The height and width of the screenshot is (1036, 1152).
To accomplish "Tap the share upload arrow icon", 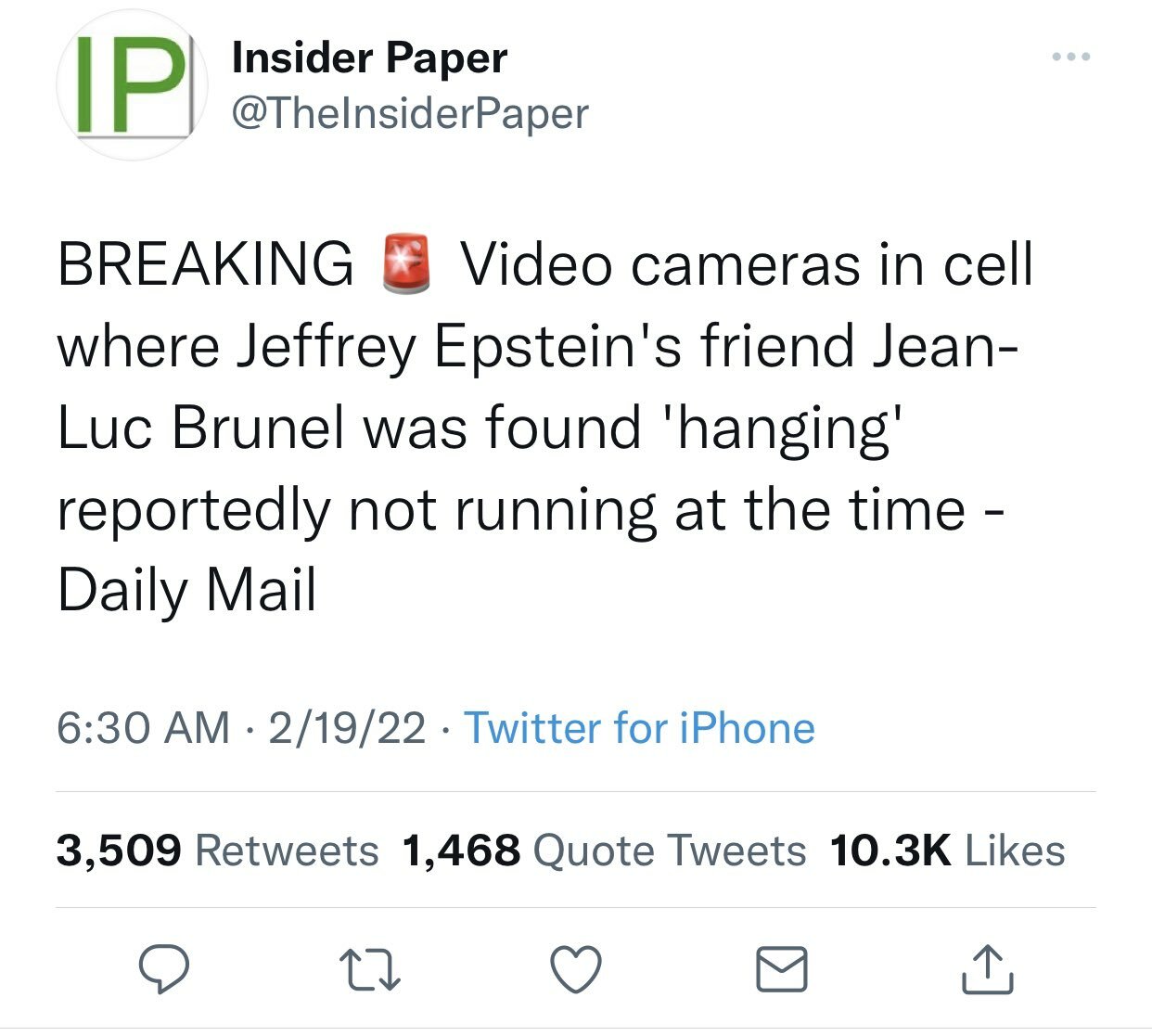I will click(x=987, y=970).
